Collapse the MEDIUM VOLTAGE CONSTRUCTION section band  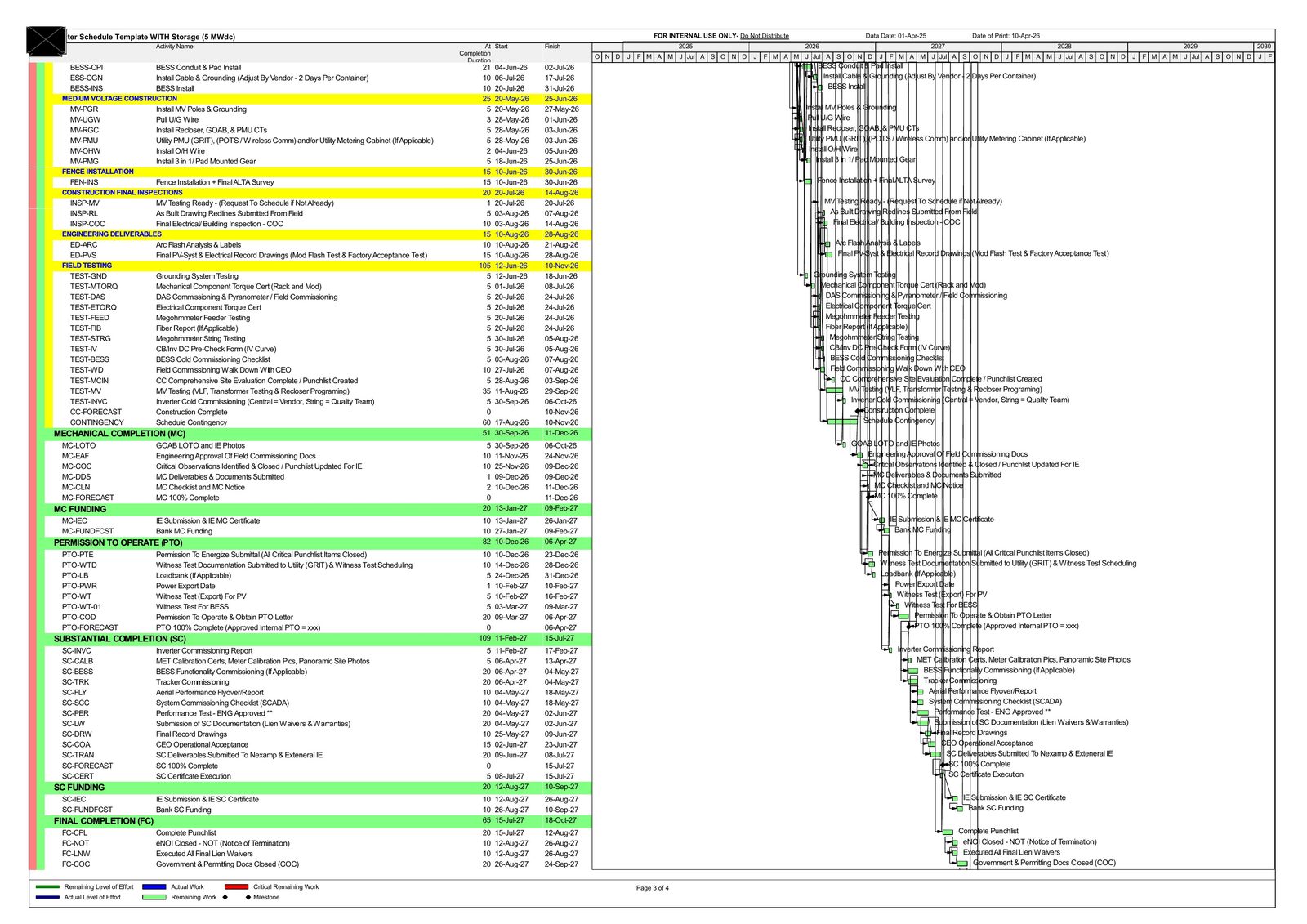pyautogui.click(x=119, y=98)
